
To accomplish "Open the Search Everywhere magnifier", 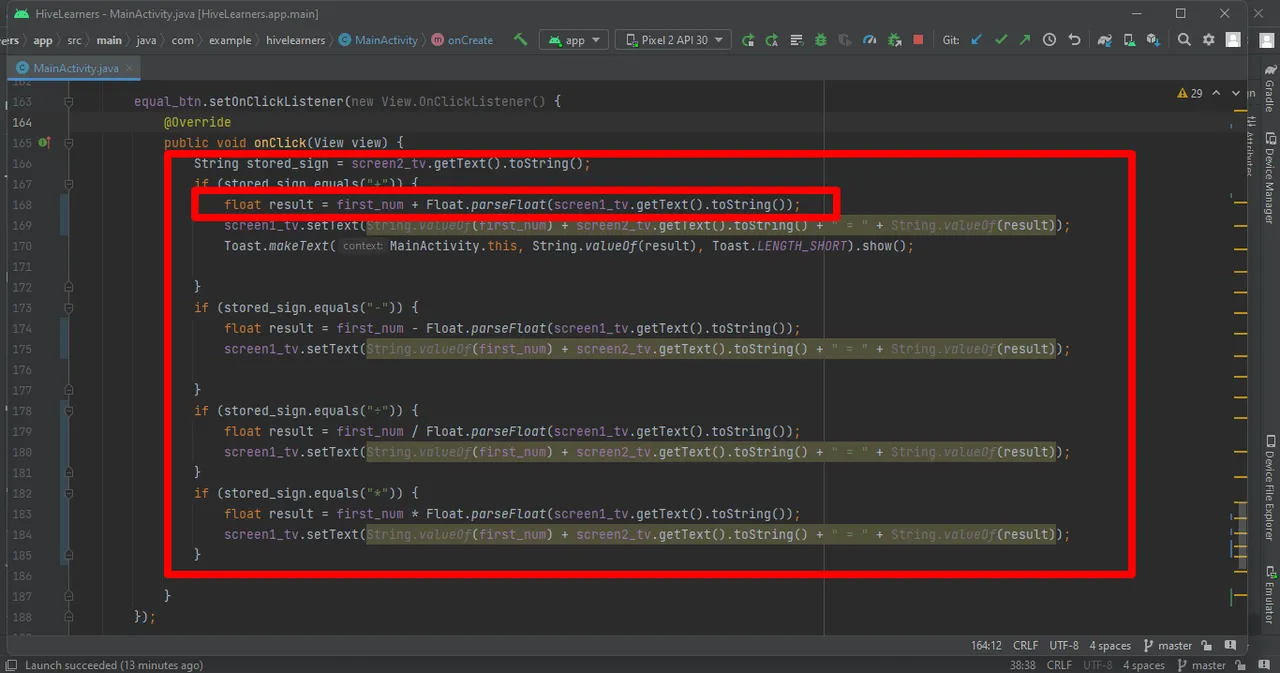I will point(1184,40).
